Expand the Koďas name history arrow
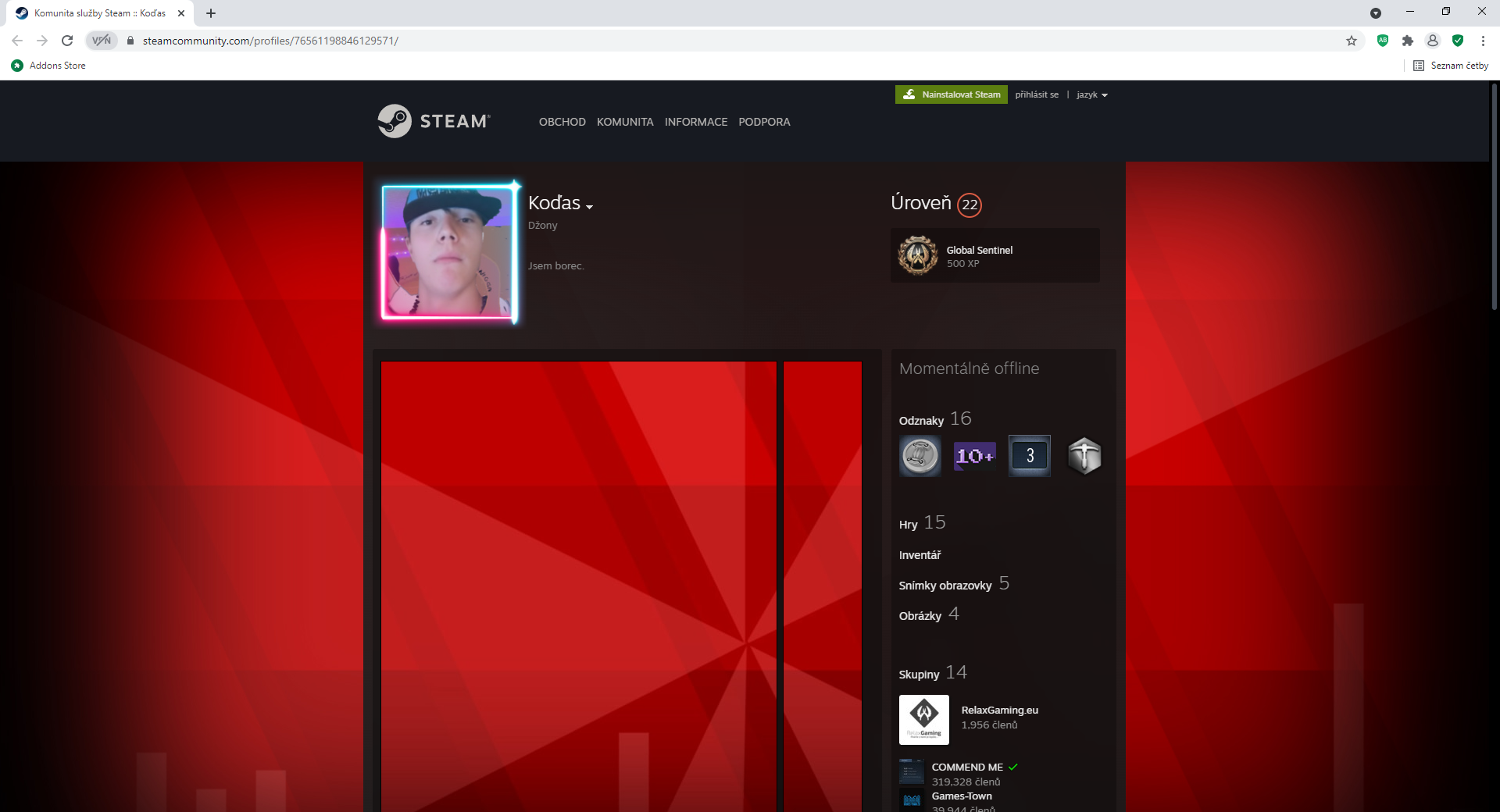The height and width of the screenshot is (812, 1500). point(590,207)
